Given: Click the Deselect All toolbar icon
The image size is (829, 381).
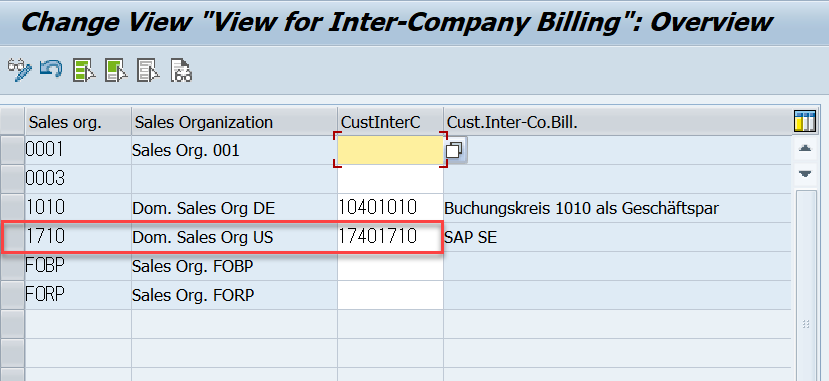Looking at the screenshot, I should 148,70.
